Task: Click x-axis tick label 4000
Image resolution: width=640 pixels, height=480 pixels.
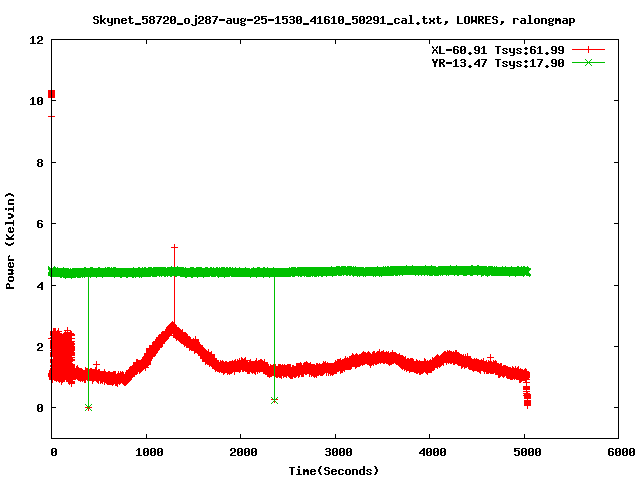Action: click(x=432, y=452)
